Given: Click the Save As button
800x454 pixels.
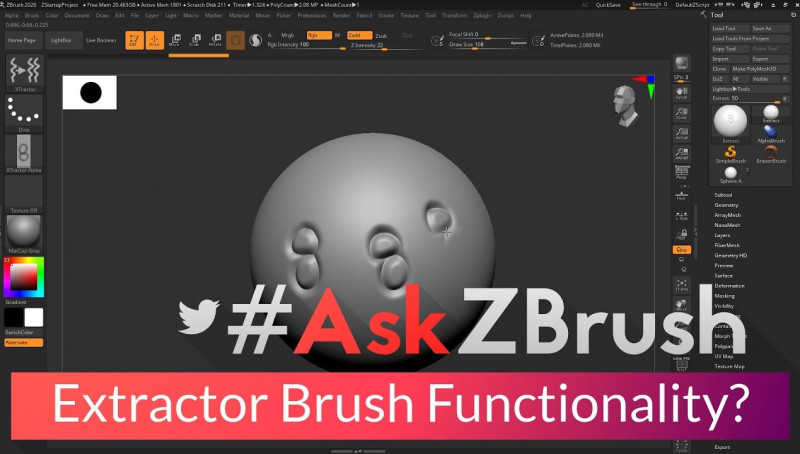Looking at the screenshot, I should pyautogui.click(x=770, y=29).
